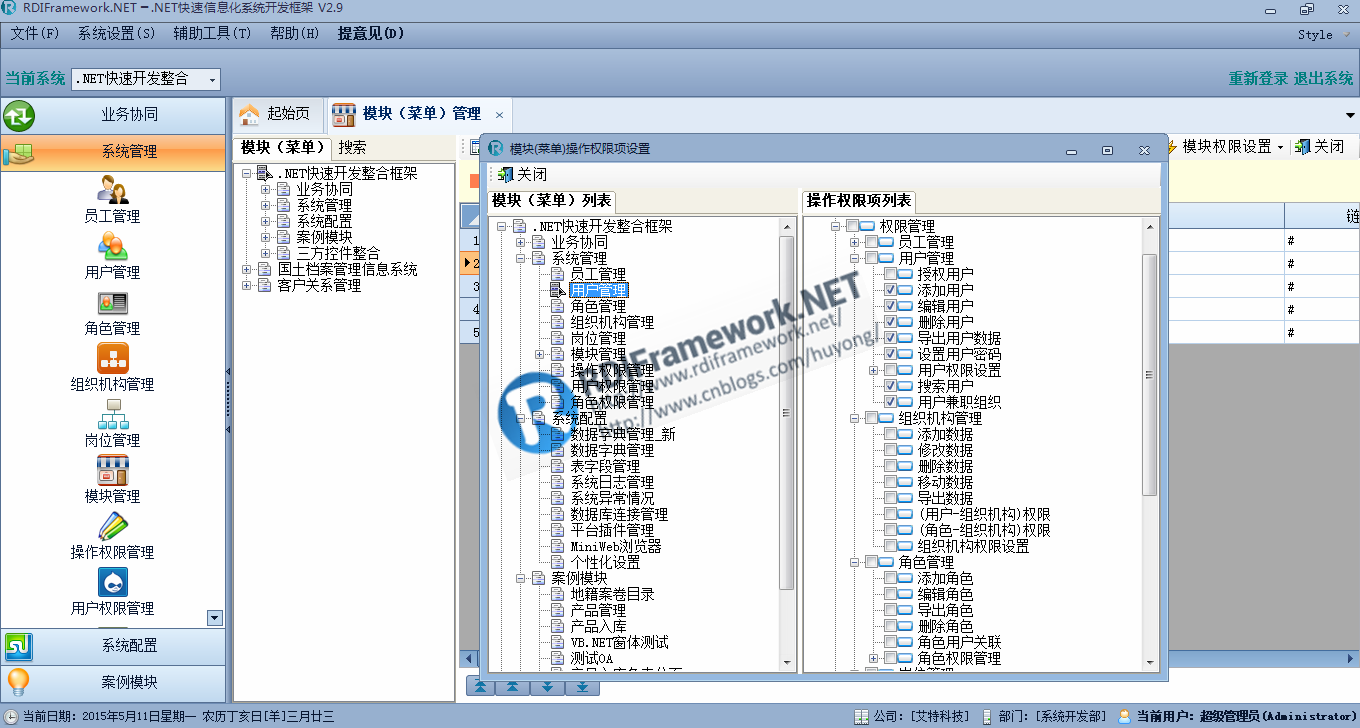Open the 当前系统 combo box
This screenshot has width=1360, height=728.
click(146, 79)
